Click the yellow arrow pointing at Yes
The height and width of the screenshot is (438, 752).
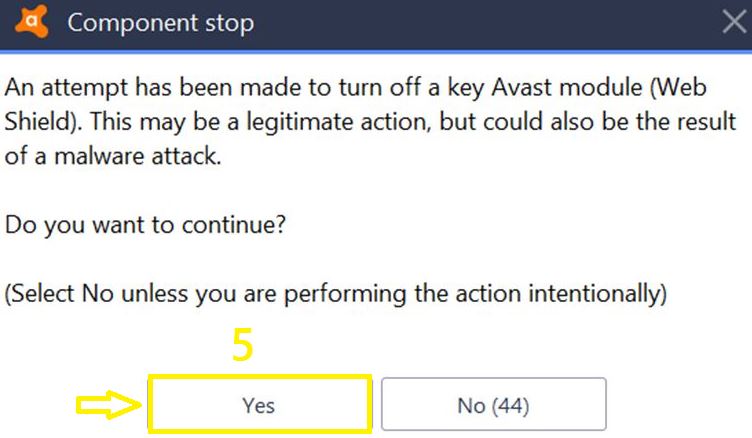109,405
